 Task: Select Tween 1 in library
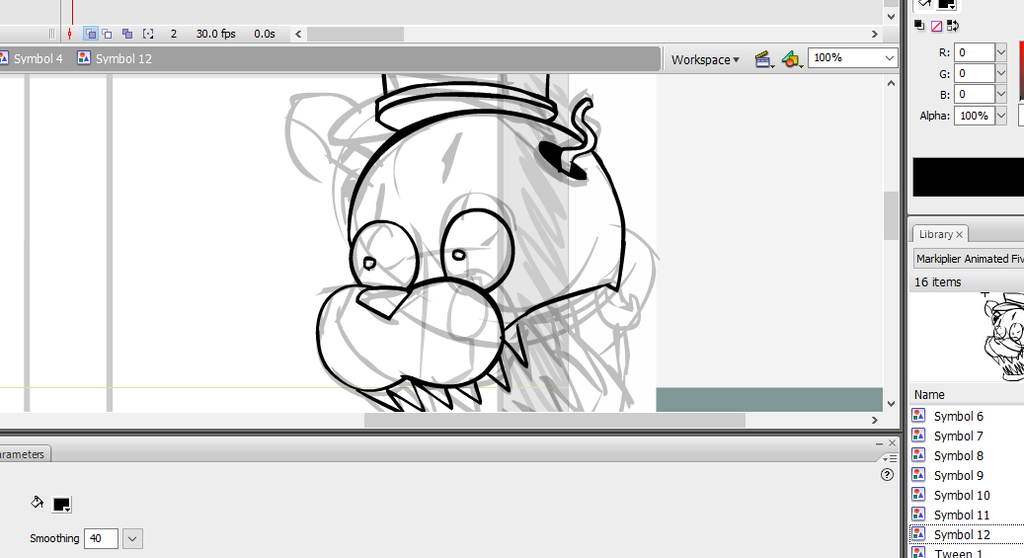(958, 553)
